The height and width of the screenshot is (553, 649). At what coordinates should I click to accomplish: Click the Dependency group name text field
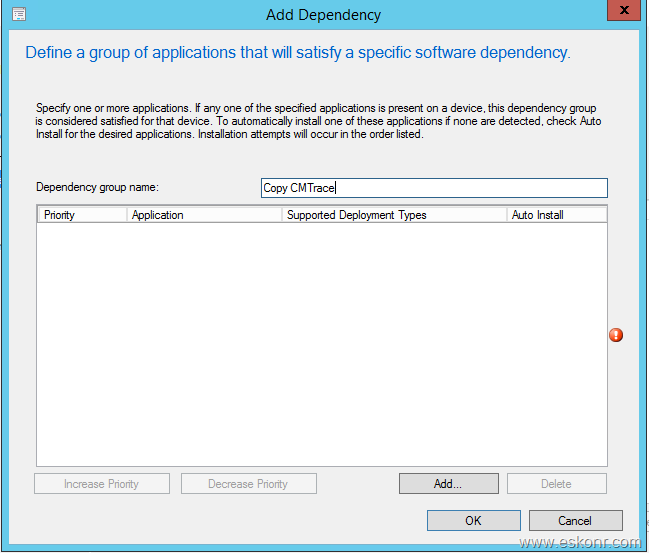433,188
